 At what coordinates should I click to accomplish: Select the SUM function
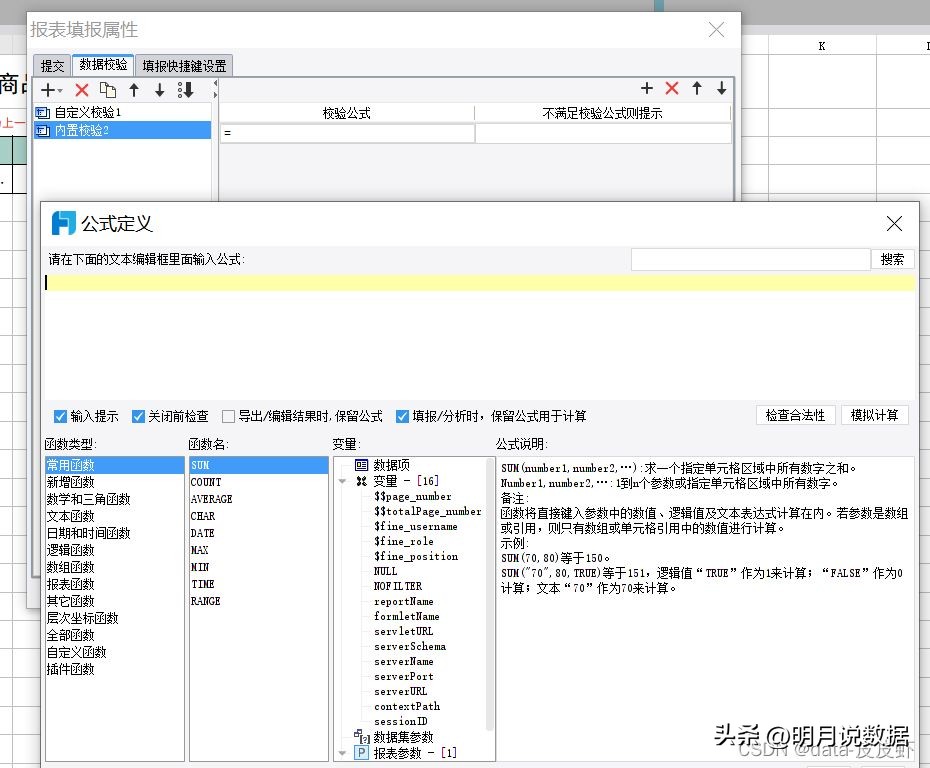pos(259,465)
